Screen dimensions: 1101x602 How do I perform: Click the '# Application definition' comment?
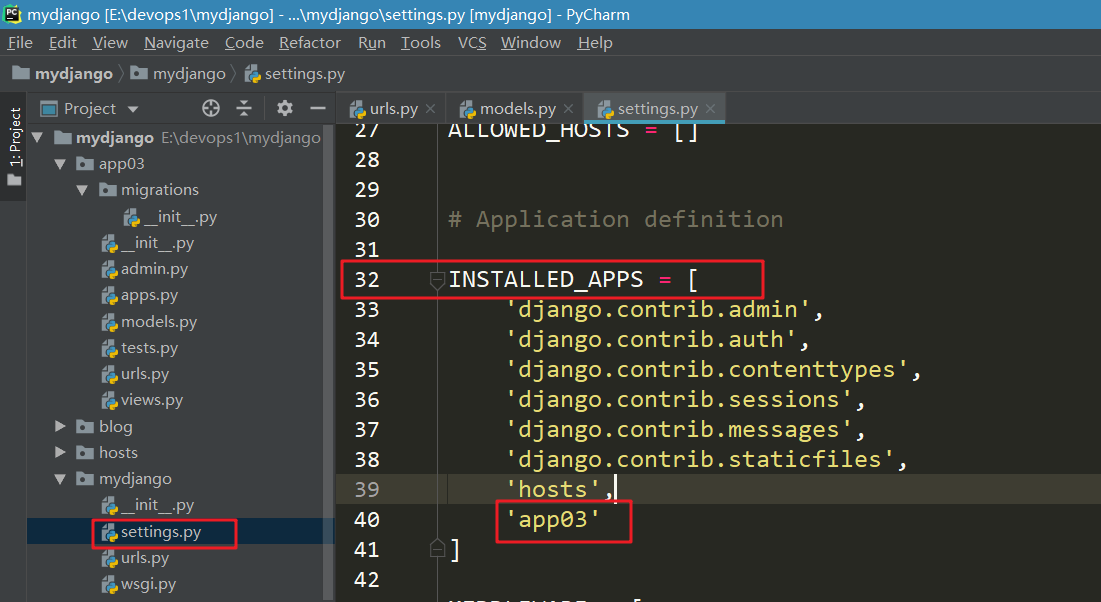coord(615,219)
